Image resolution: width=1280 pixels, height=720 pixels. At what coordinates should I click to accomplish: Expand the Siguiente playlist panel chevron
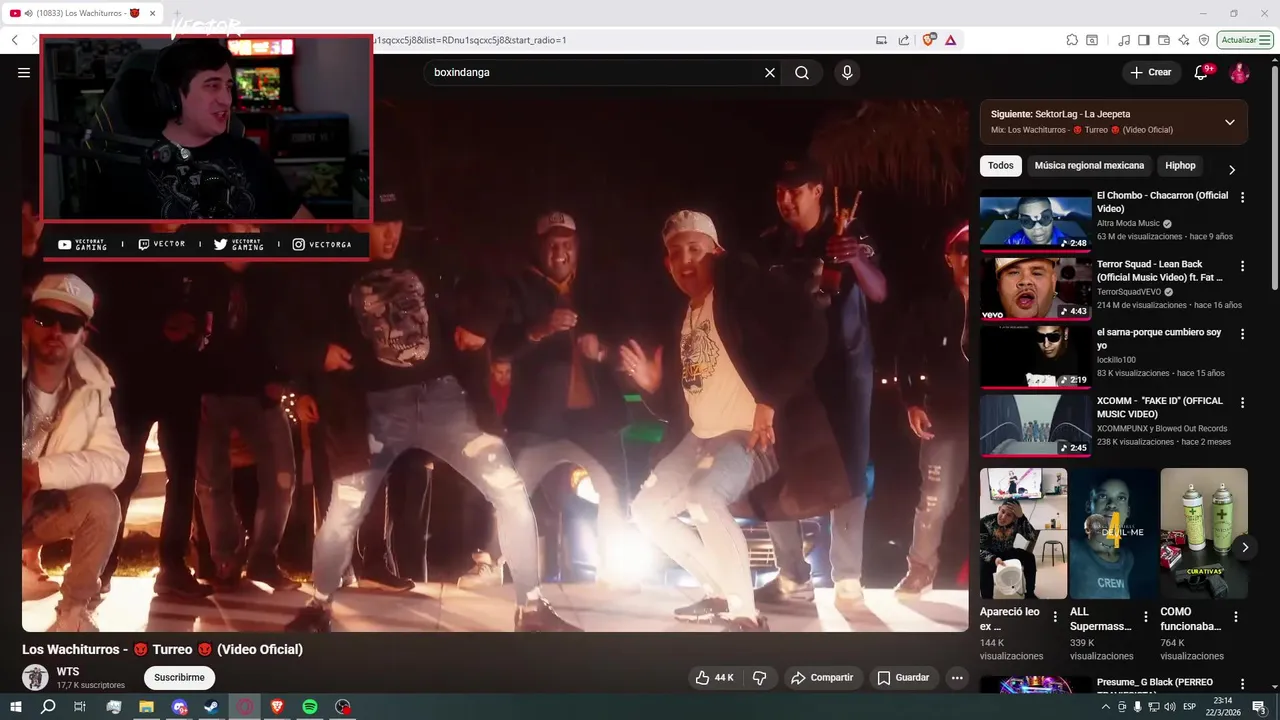click(x=1230, y=122)
